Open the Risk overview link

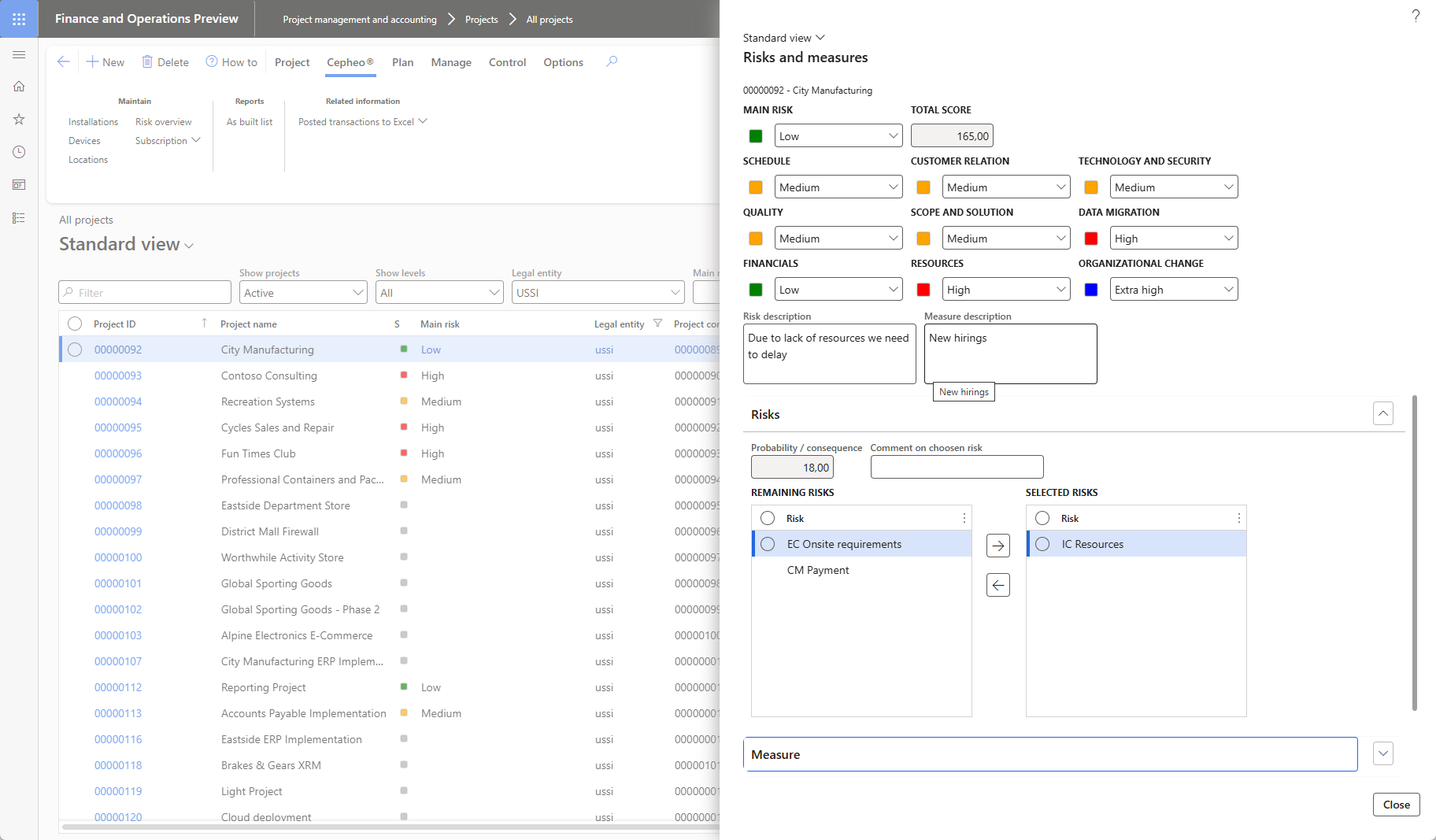coord(163,122)
